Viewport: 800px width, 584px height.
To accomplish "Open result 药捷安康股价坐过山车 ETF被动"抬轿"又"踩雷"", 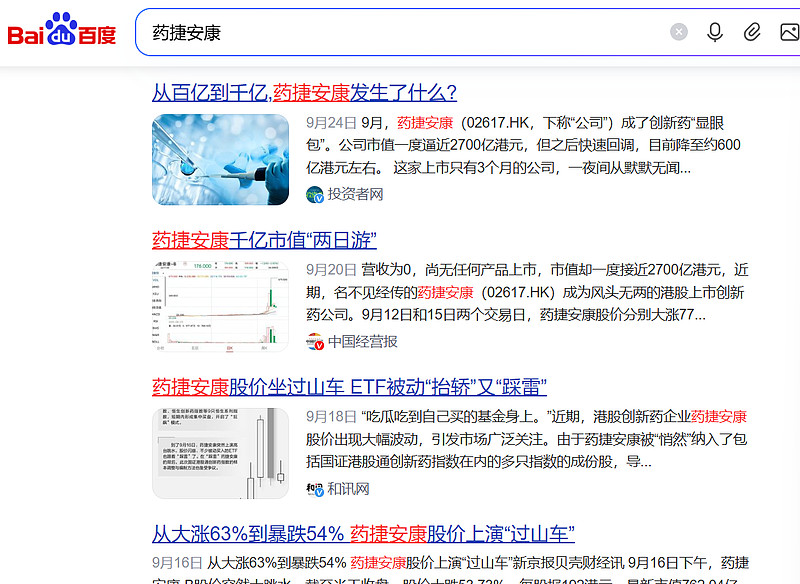I will (x=349, y=388).
